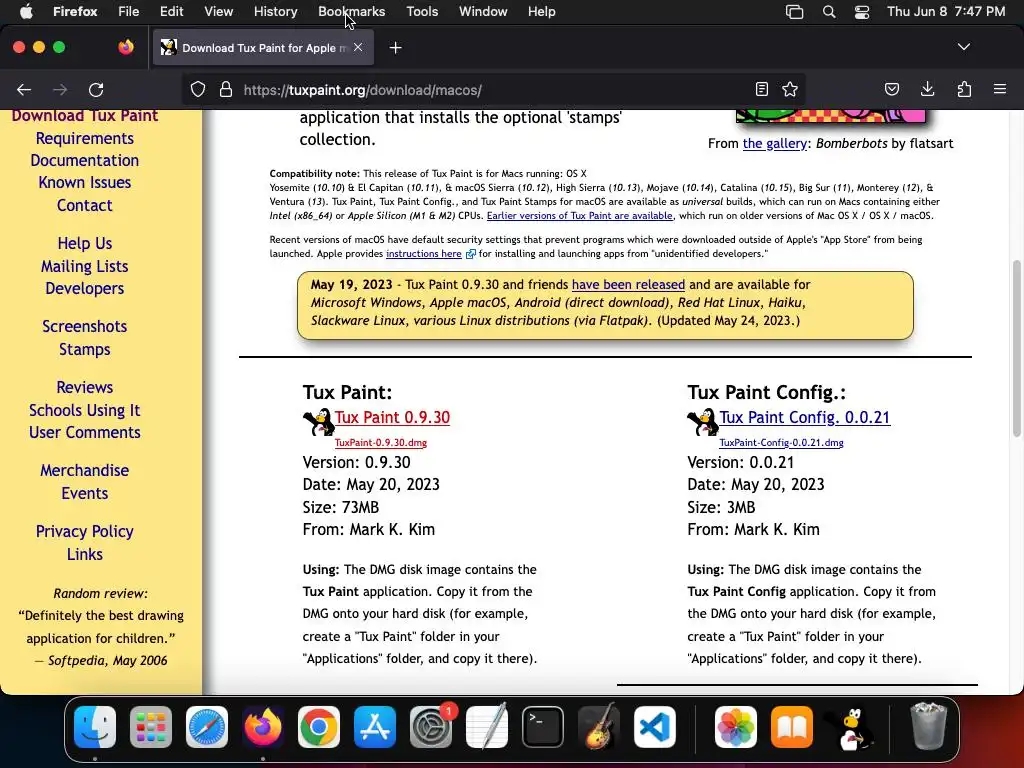Download Tux Paint Config. 0.0.21 link
This screenshot has width=1024, height=768.
(x=805, y=417)
